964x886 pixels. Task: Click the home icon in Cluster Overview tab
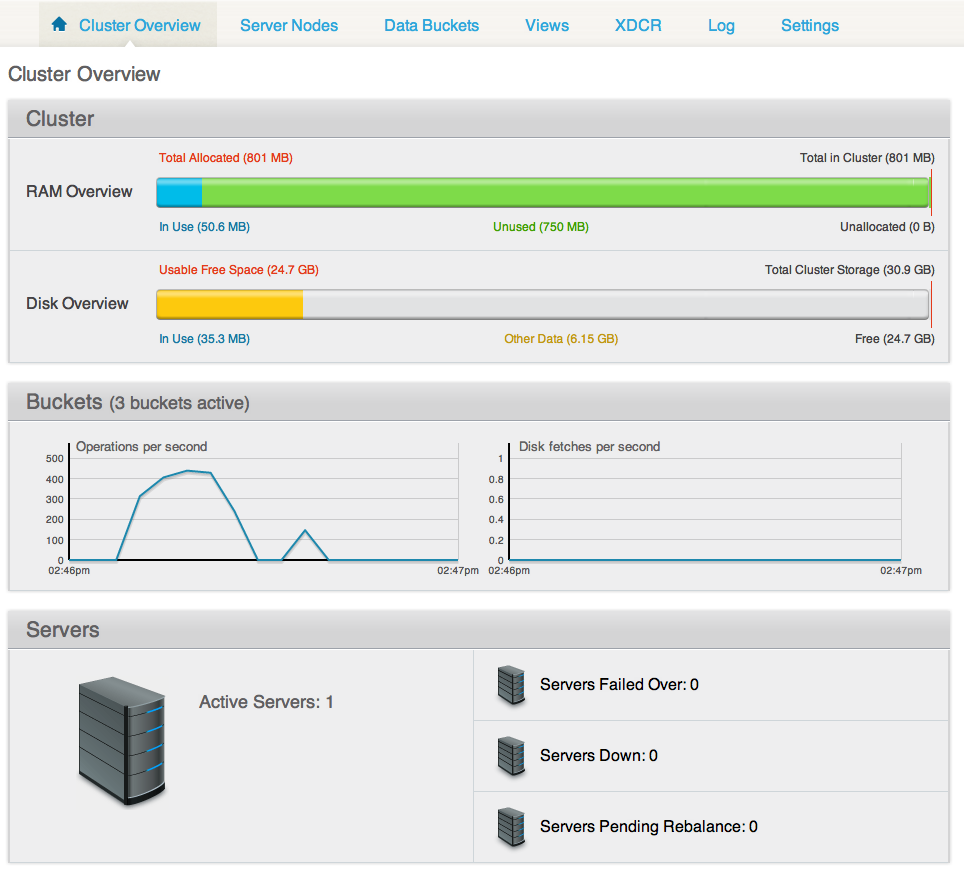[x=59, y=25]
